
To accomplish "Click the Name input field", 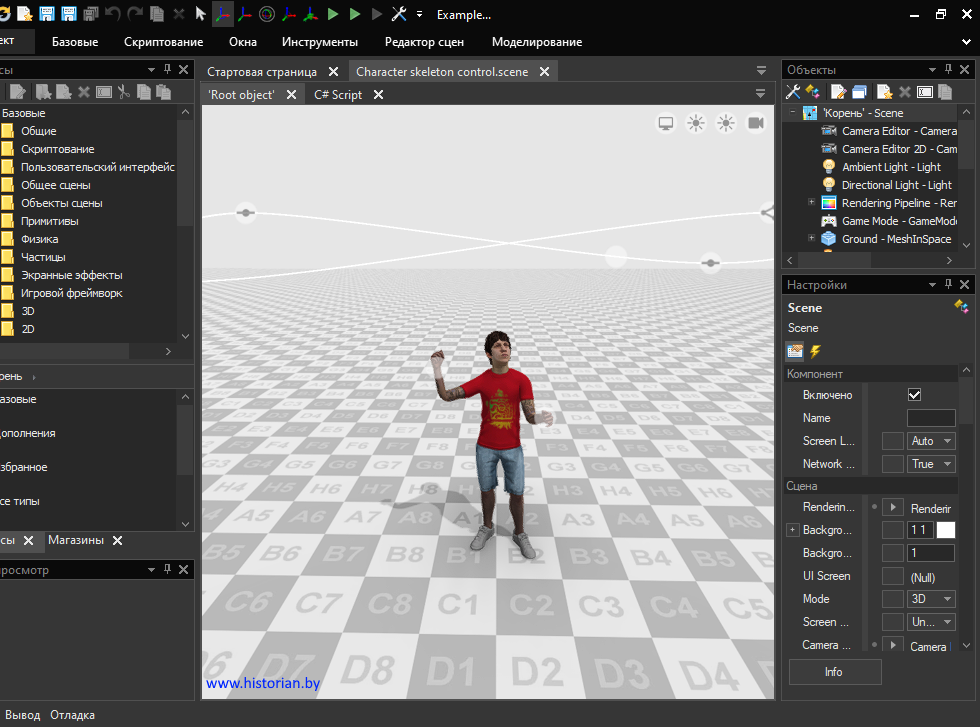I will (930, 418).
